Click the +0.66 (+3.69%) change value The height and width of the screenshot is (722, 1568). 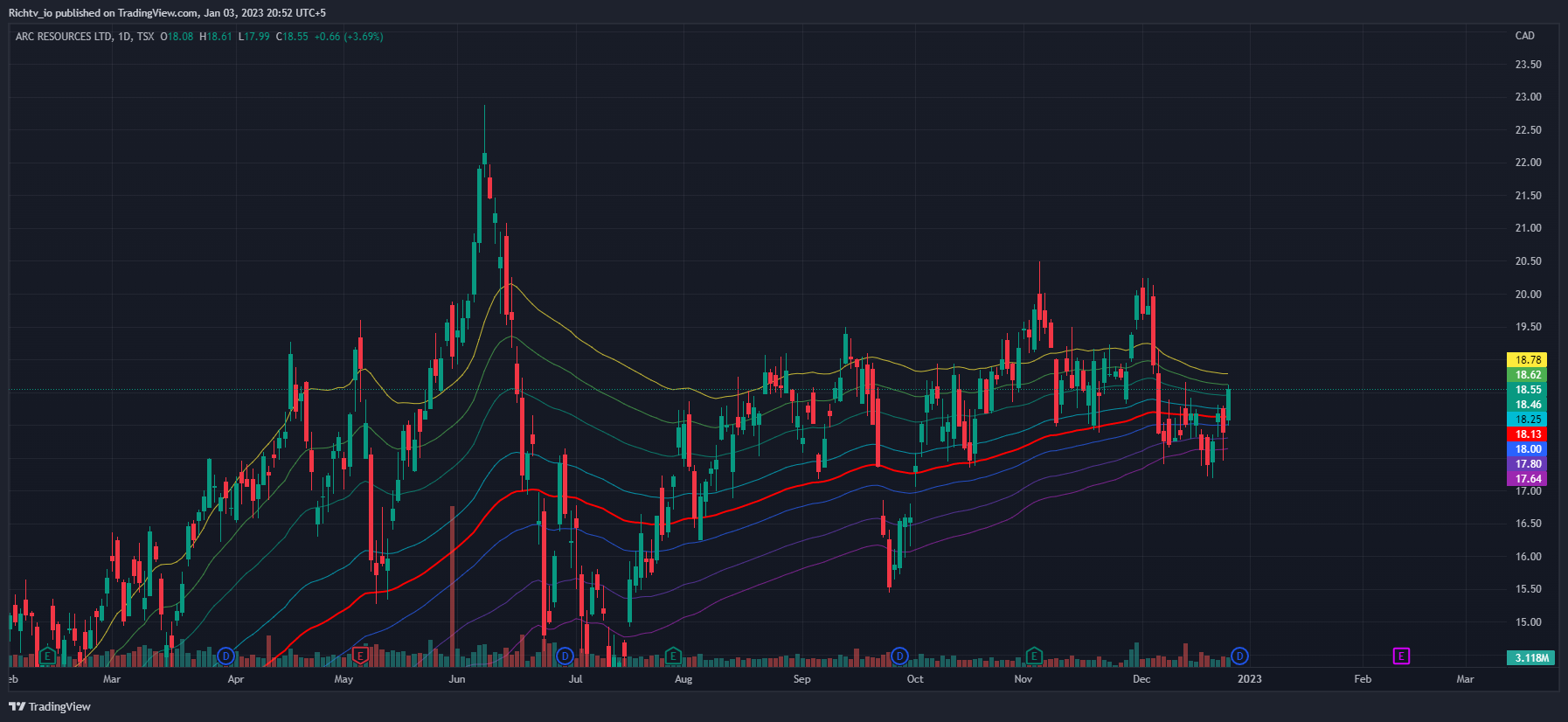coord(349,37)
